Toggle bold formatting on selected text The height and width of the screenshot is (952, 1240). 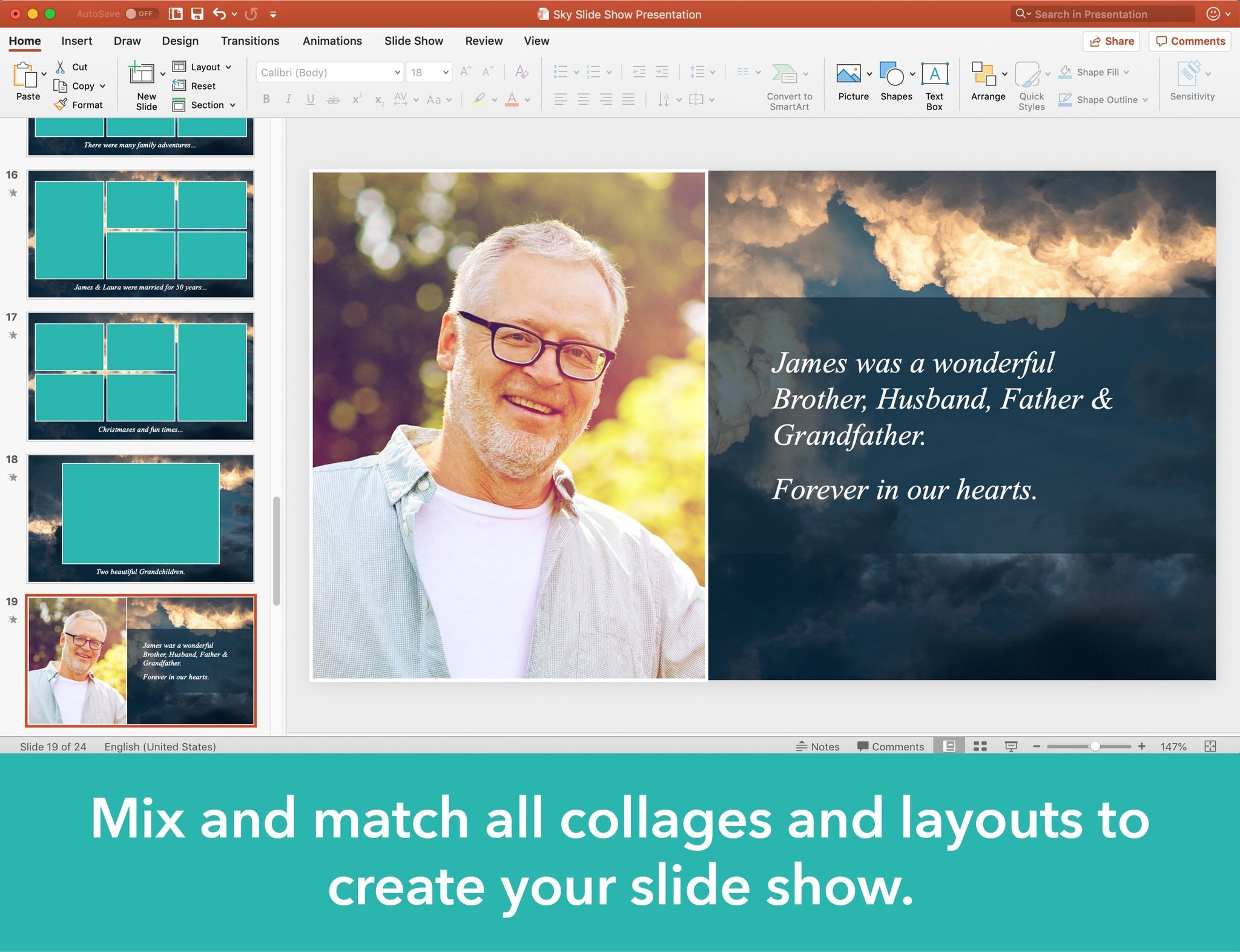[x=266, y=99]
